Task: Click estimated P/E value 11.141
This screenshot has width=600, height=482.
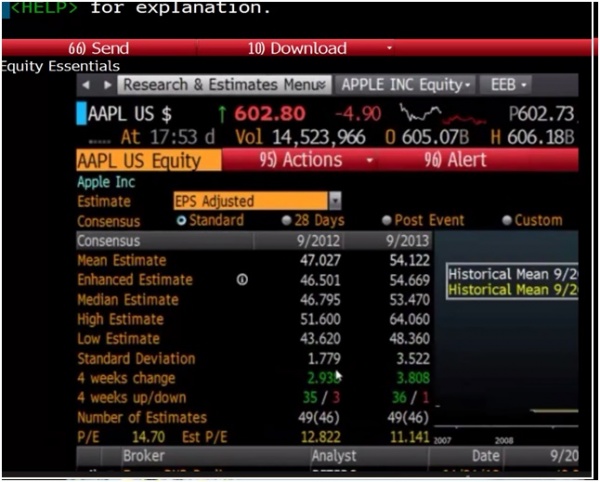Action: 409,437
